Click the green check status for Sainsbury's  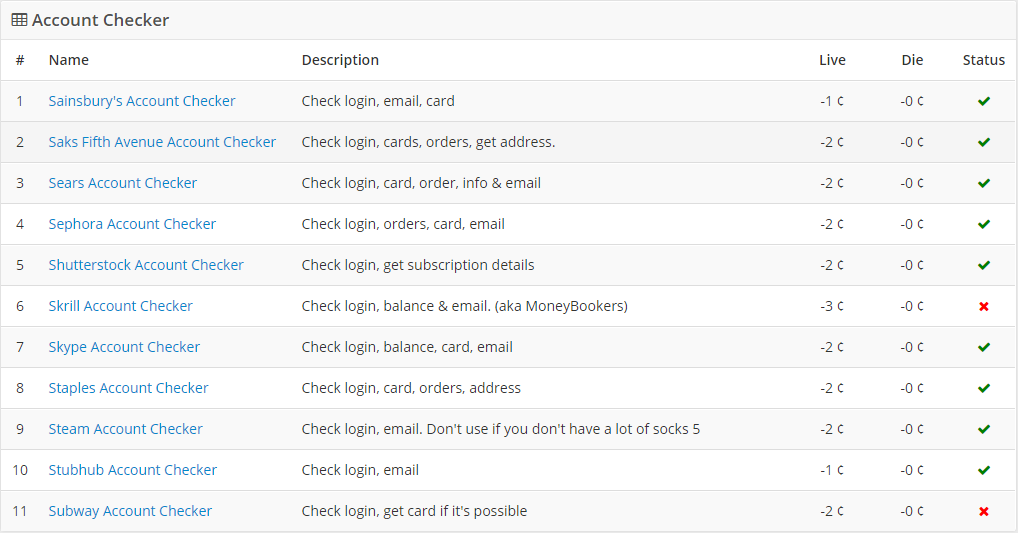click(x=984, y=101)
